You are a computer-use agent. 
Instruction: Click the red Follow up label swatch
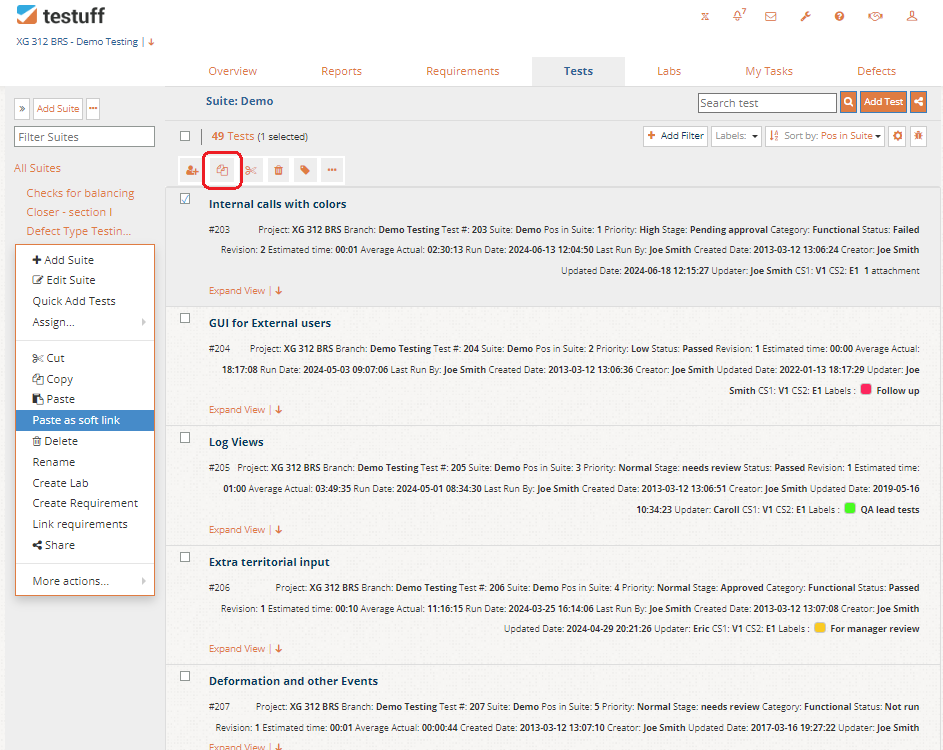tap(866, 389)
